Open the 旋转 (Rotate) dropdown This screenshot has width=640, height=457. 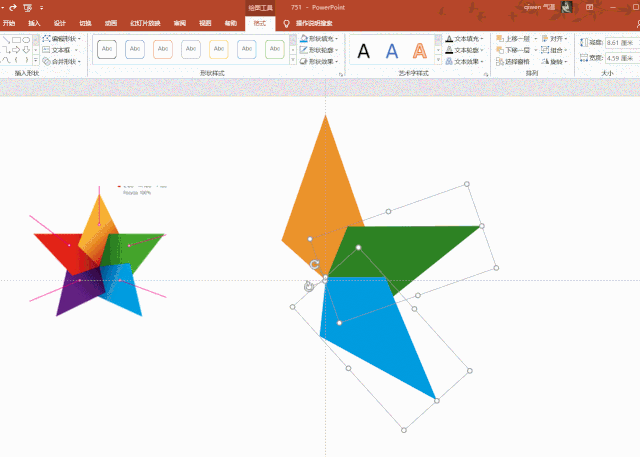(554, 62)
